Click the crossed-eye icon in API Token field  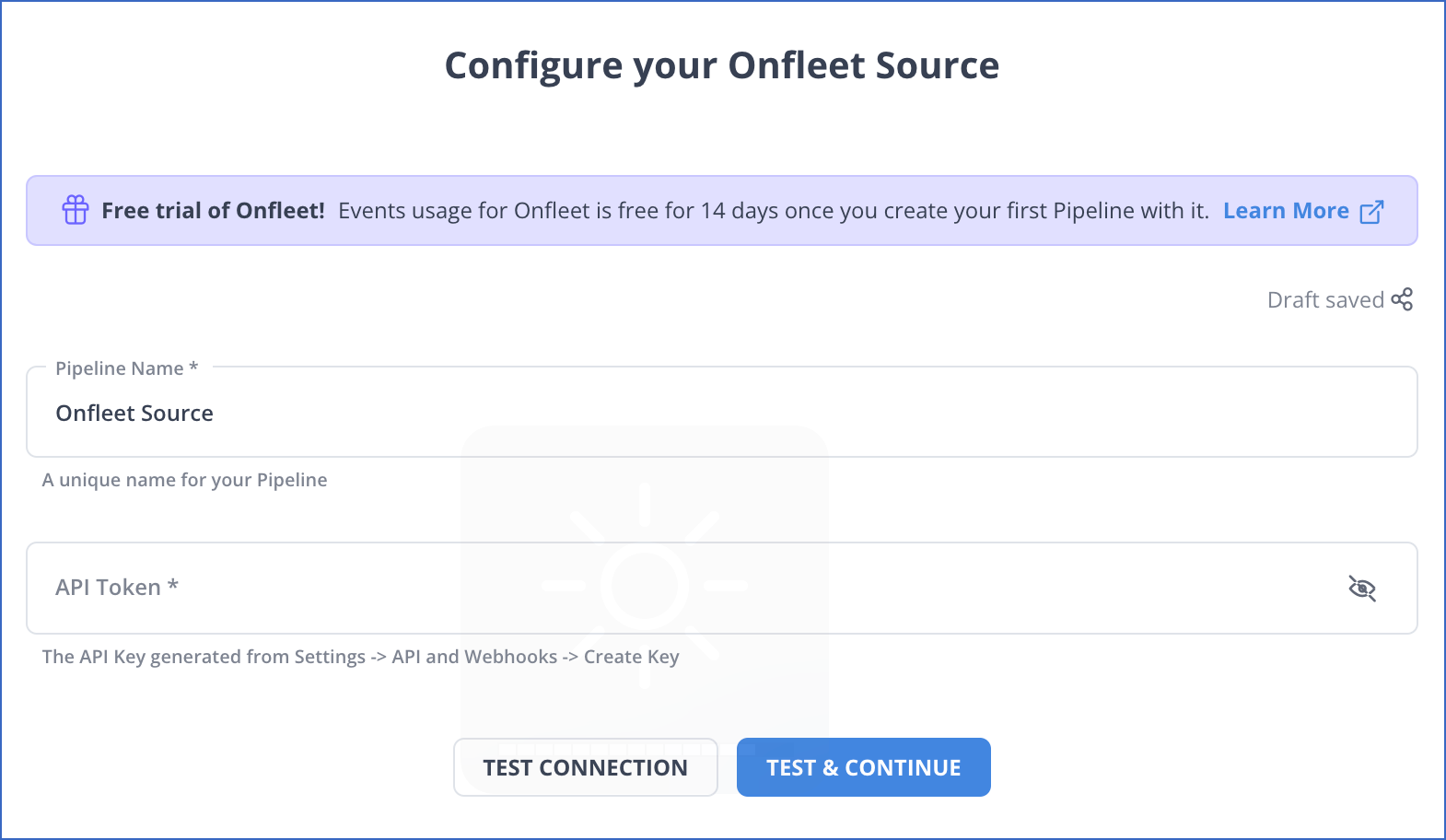point(1362,588)
